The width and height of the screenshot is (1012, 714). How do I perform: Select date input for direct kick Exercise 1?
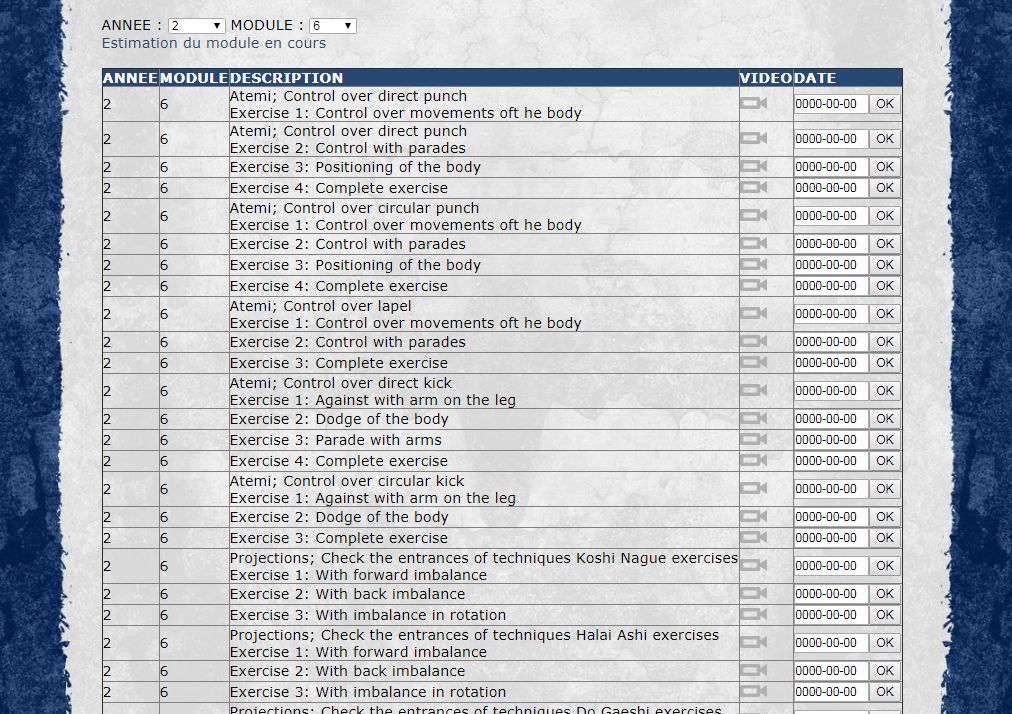pos(830,391)
